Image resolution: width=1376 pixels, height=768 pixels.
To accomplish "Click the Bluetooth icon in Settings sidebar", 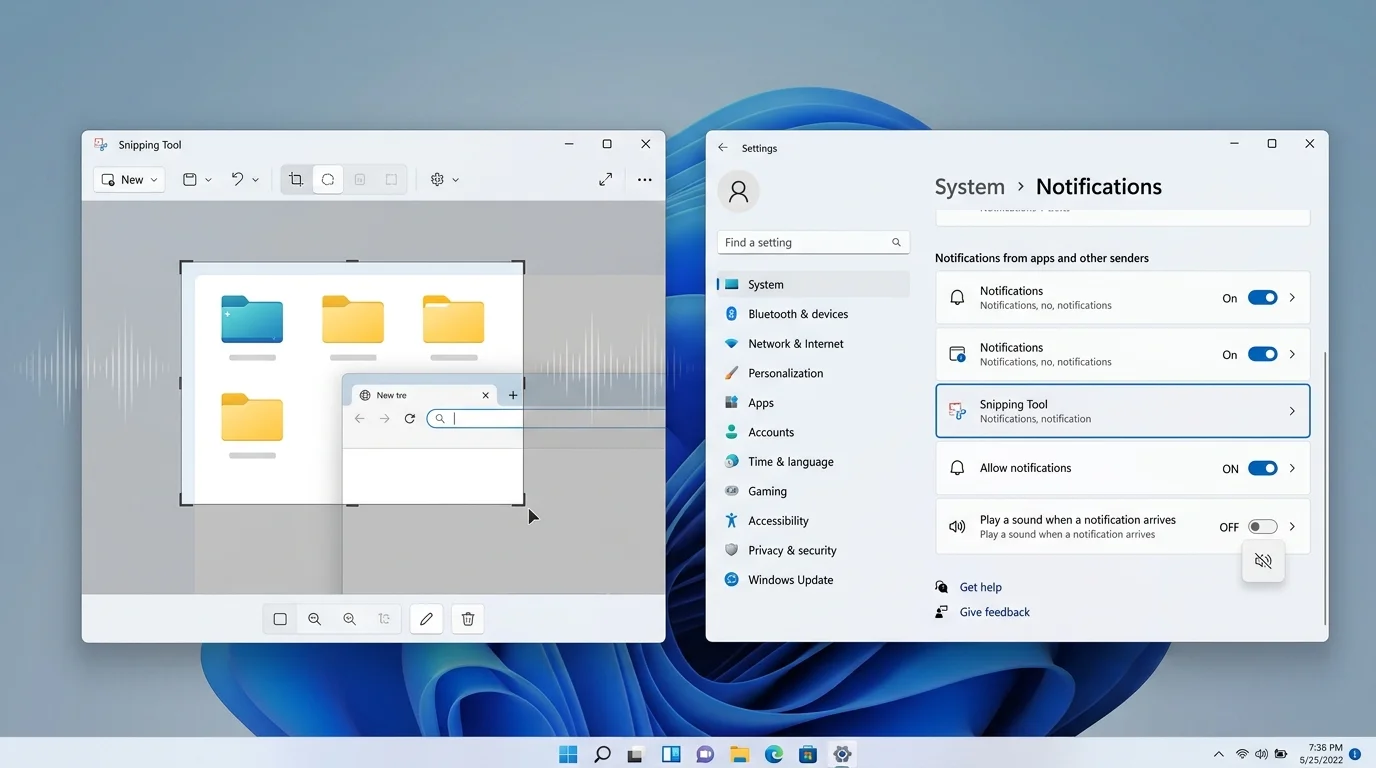I will point(732,314).
